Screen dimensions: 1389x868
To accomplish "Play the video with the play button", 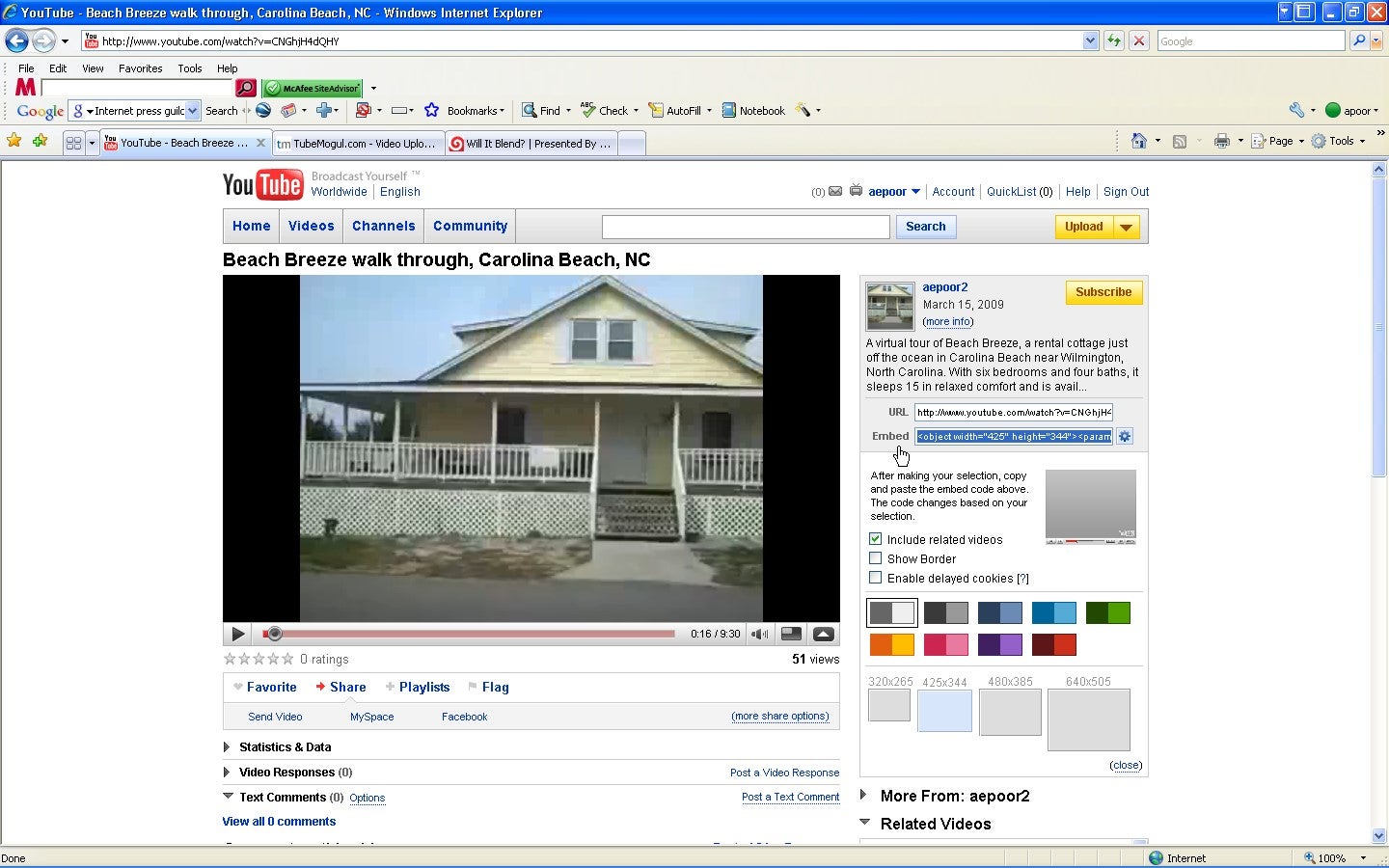I will click(x=237, y=634).
